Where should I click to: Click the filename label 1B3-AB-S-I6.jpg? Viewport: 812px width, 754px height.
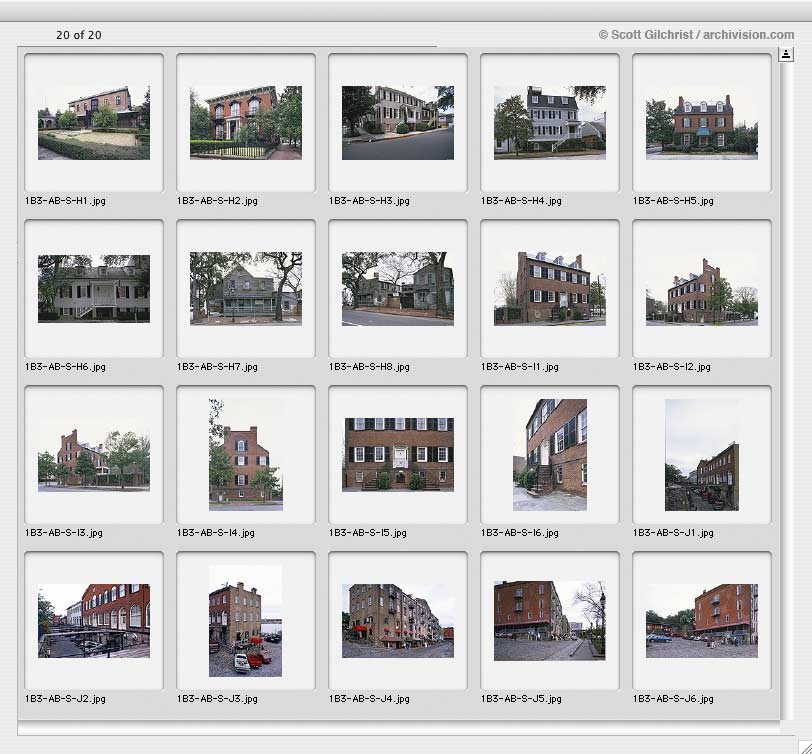[x=519, y=533]
